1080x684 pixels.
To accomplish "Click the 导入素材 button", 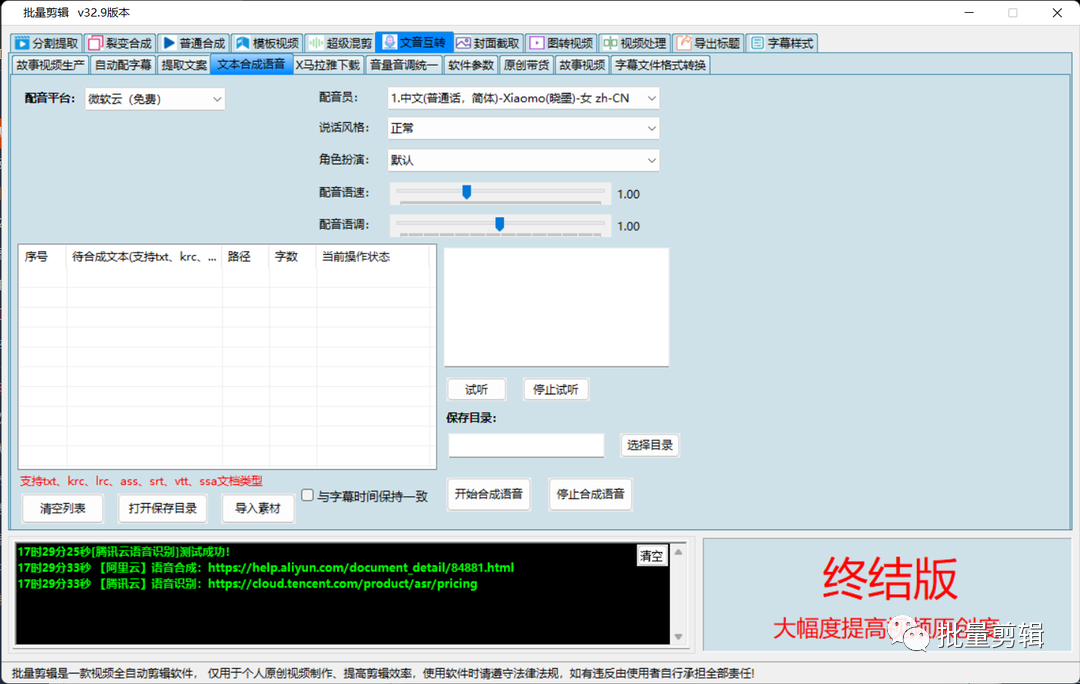I will [258, 508].
